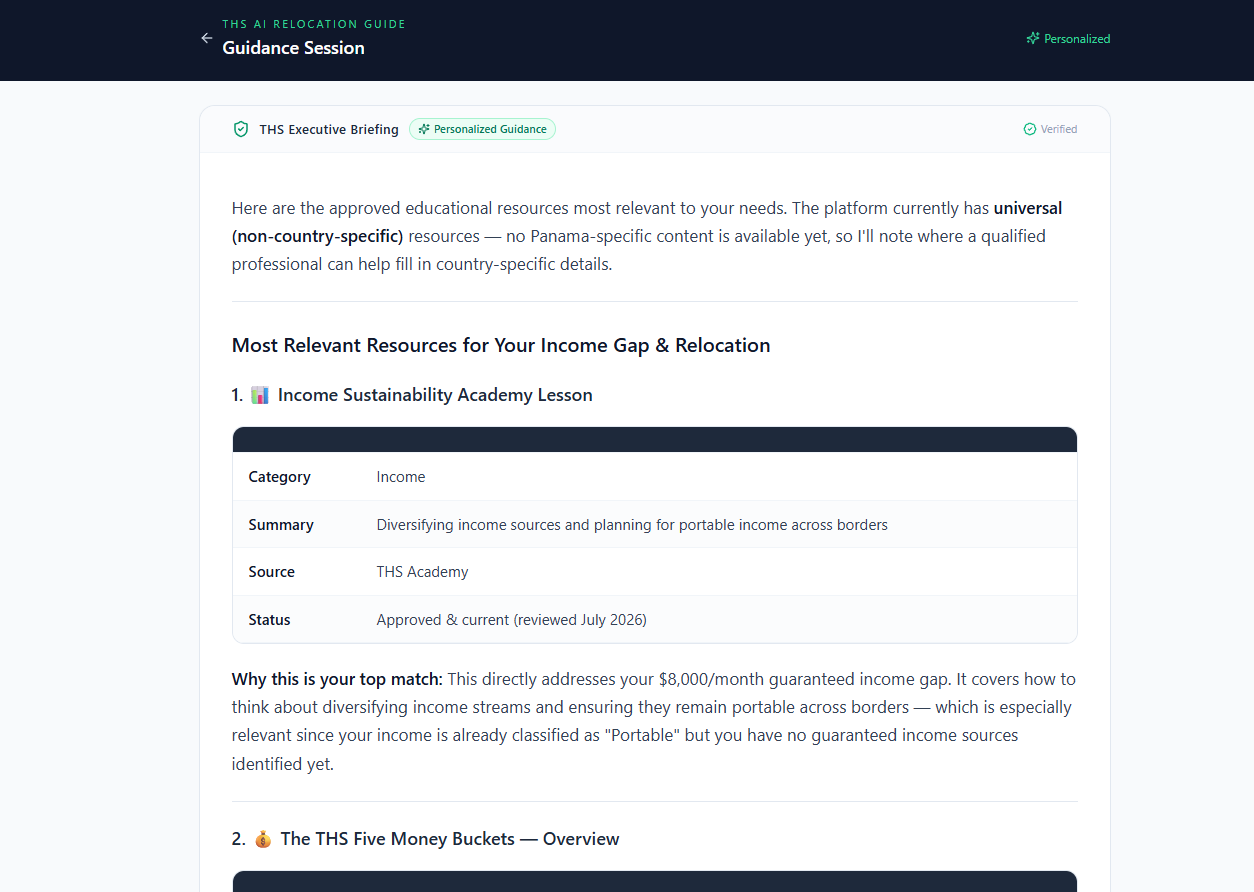Click the THS AI Relocation Guide label
The height and width of the screenshot is (892, 1254).
coord(314,24)
